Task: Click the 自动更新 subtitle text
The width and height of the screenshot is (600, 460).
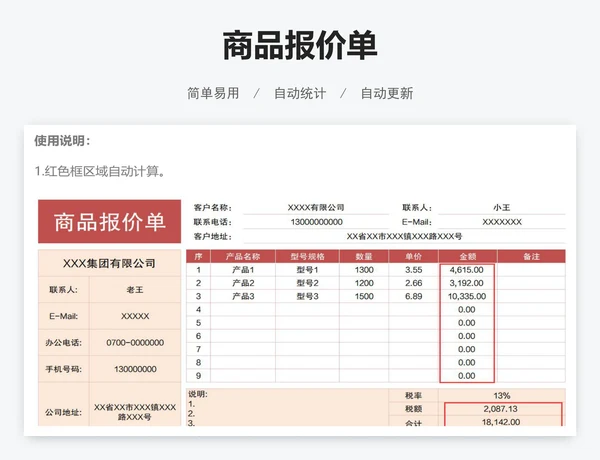Action: tap(387, 93)
